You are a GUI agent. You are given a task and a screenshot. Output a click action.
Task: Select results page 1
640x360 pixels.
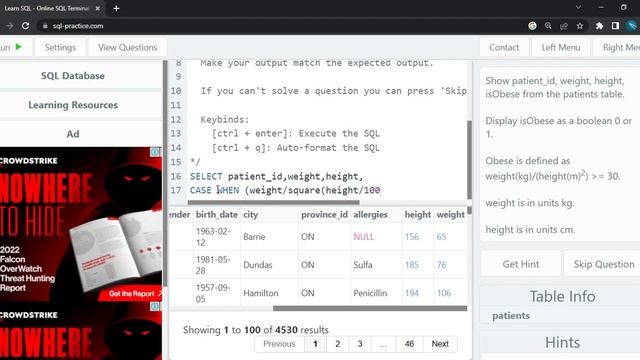pyautogui.click(x=316, y=344)
